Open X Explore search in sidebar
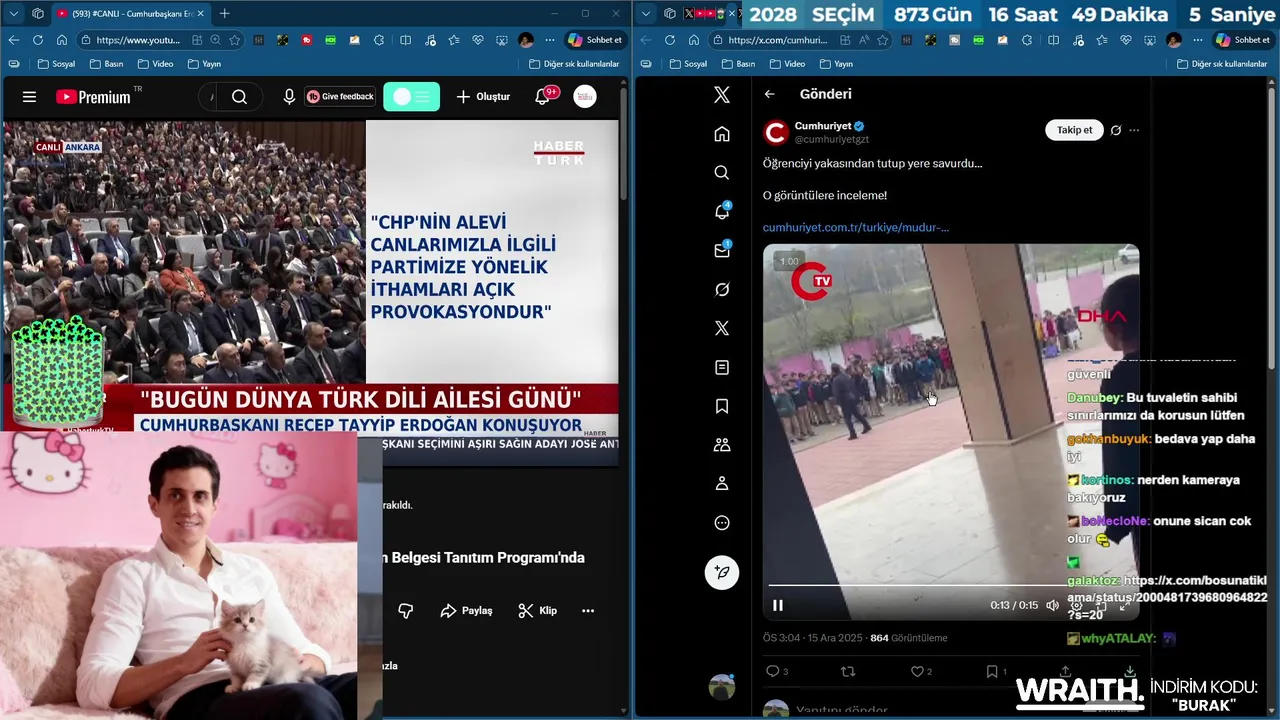This screenshot has width=1280, height=720. coord(722,173)
